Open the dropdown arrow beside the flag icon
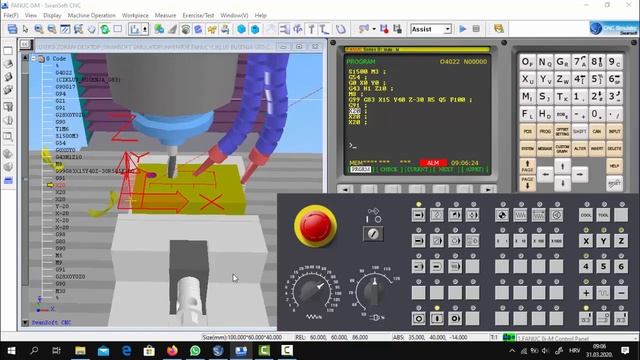Image resolution: width=640 pixels, height=360 pixels. [374, 29]
